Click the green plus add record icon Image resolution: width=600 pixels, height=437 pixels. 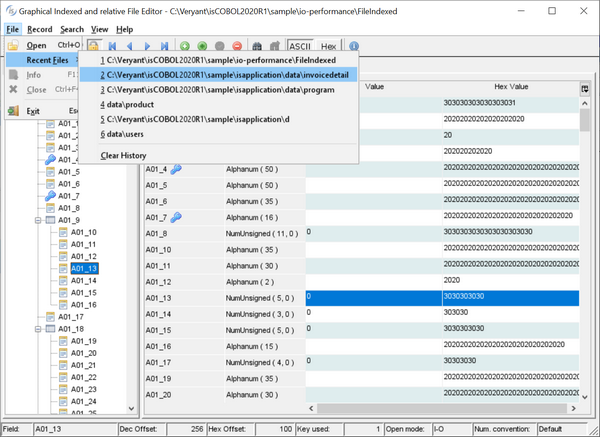185,46
